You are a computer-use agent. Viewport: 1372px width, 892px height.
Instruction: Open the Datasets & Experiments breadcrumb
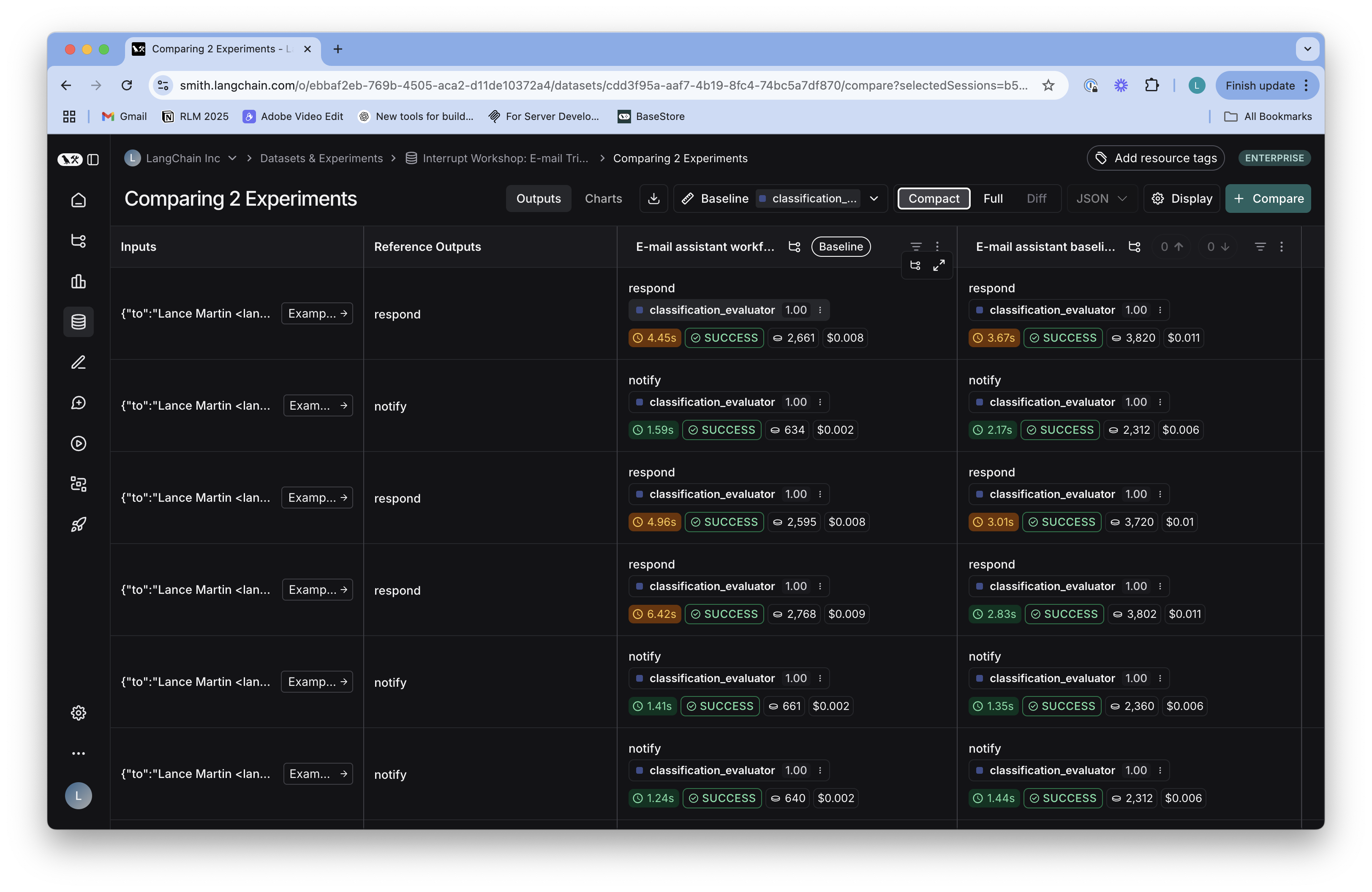point(321,158)
